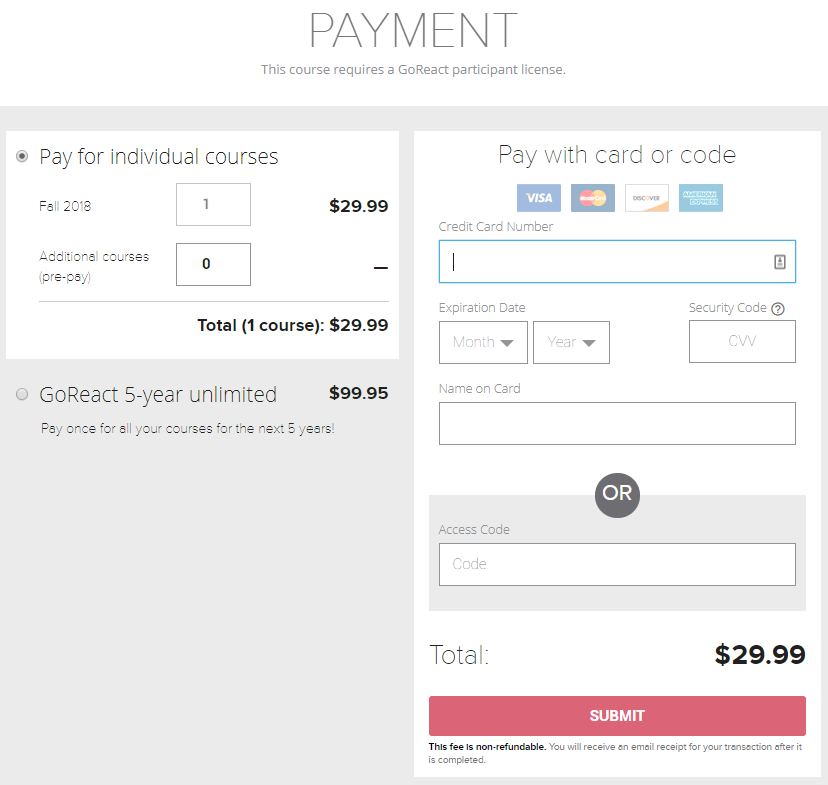
Task: Click the autofill icon in card number field
Action: pyautogui.click(x=780, y=262)
